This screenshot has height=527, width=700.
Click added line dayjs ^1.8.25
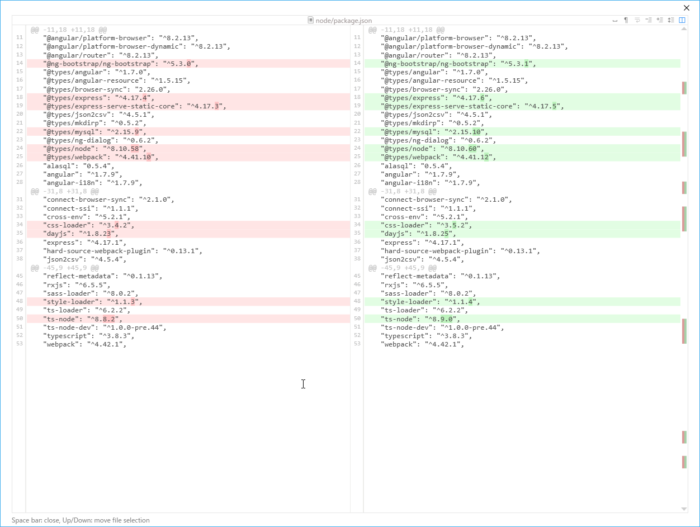tap(522, 234)
